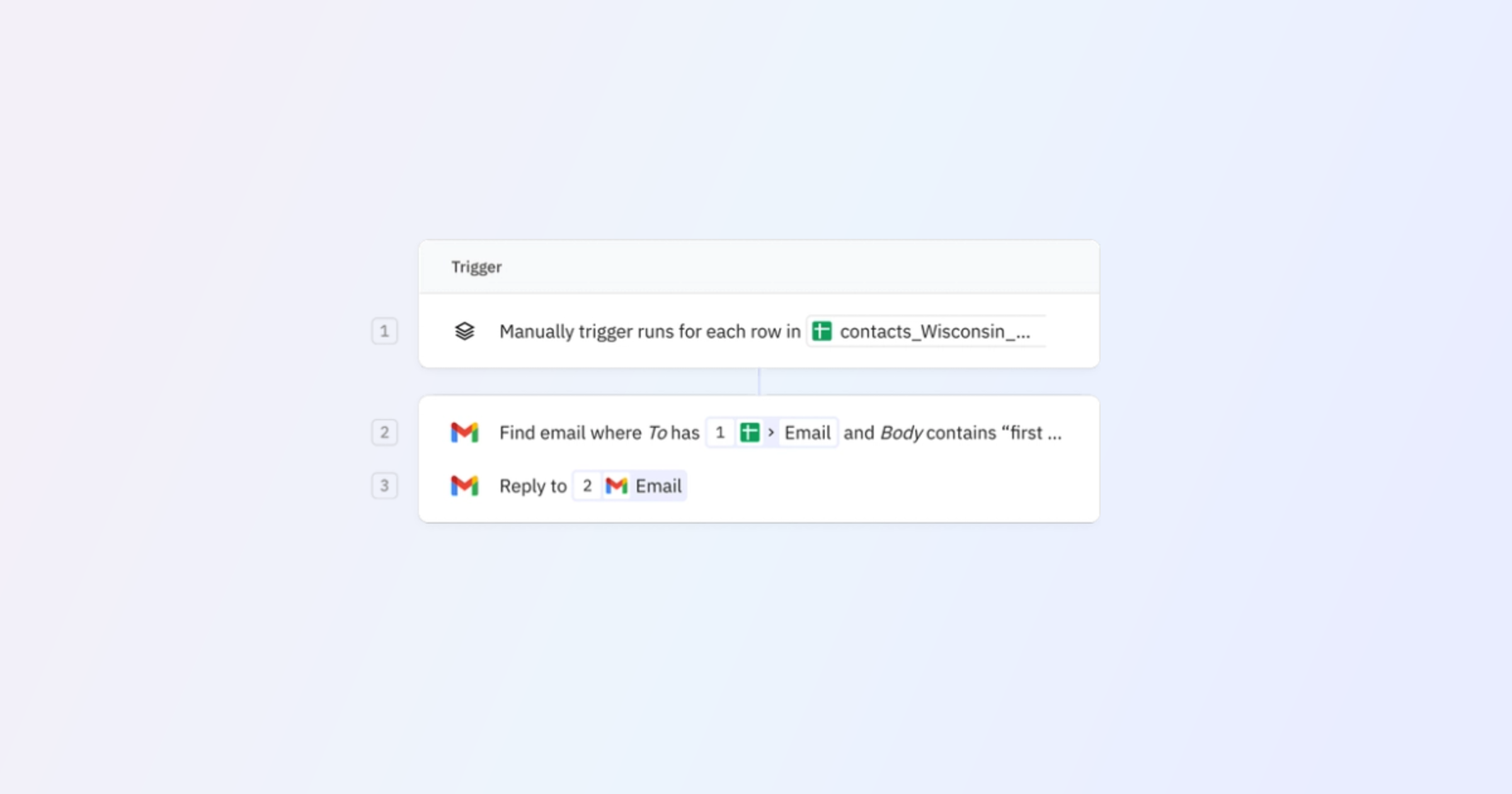Click the '2 Email' reference pill

coord(629,485)
